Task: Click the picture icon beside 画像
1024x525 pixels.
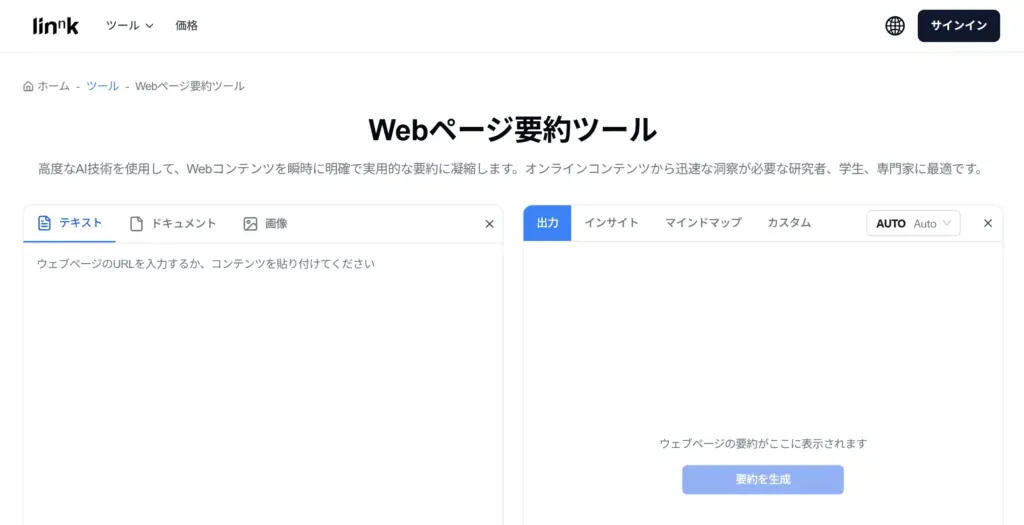Action: pyautogui.click(x=250, y=224)
